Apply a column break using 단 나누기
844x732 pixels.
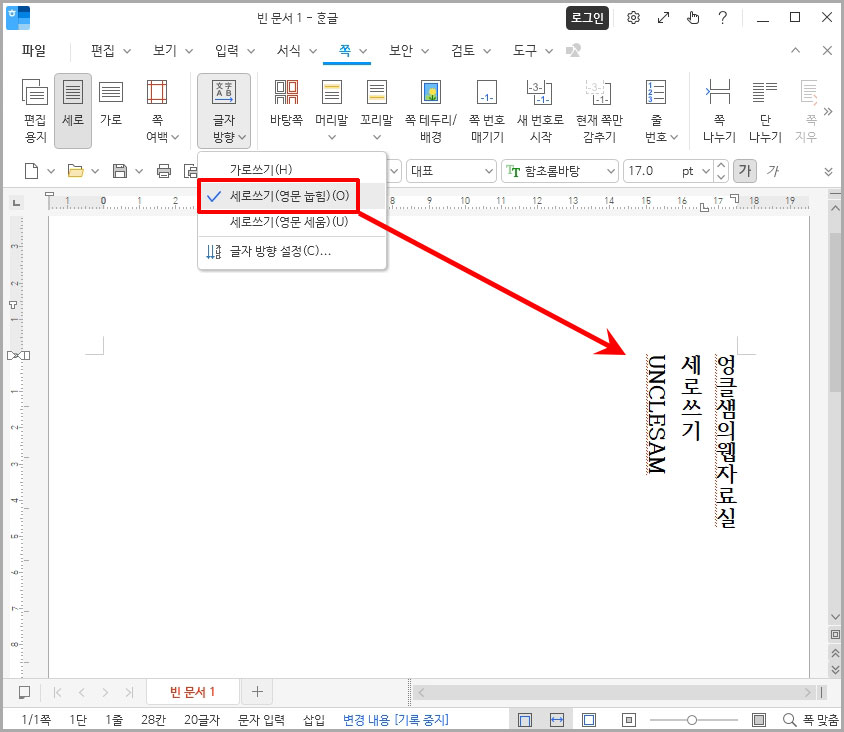(x=765, y=110)
